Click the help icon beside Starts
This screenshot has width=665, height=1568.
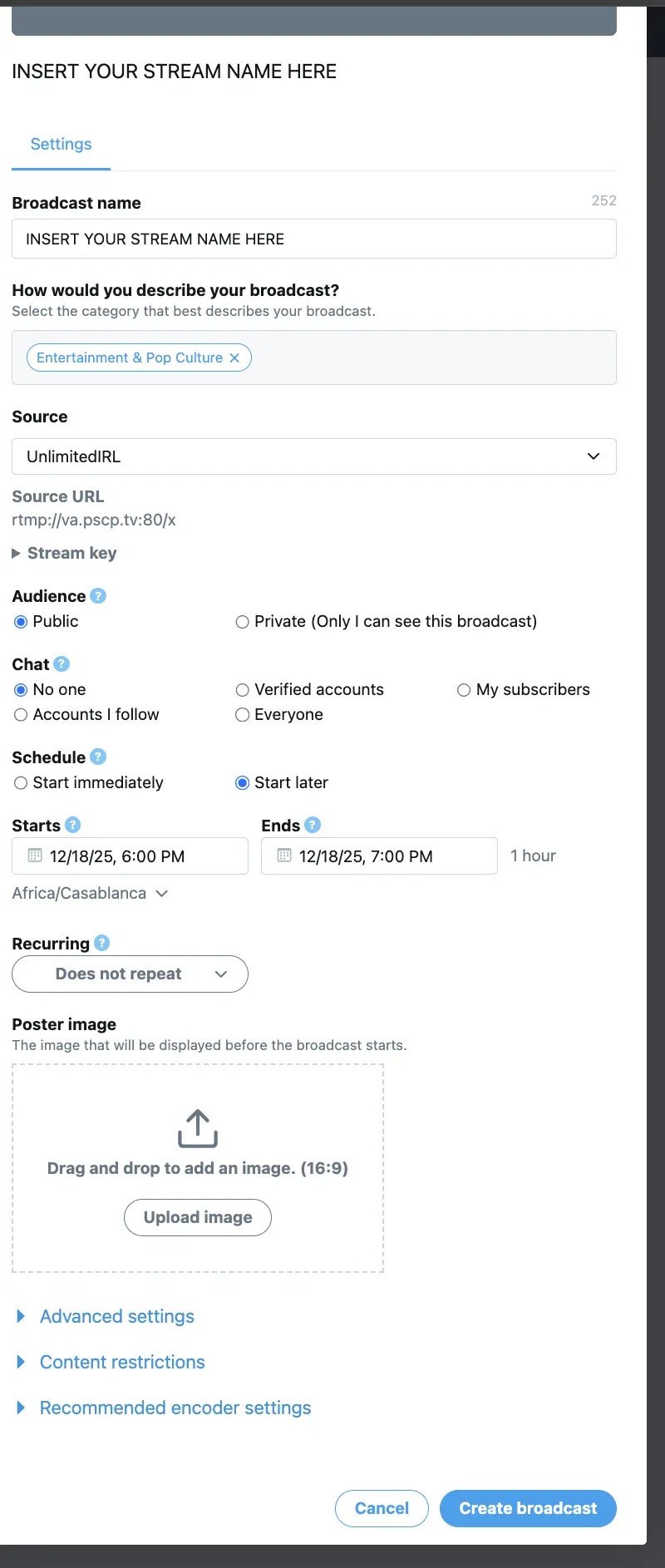coord(73,825)
